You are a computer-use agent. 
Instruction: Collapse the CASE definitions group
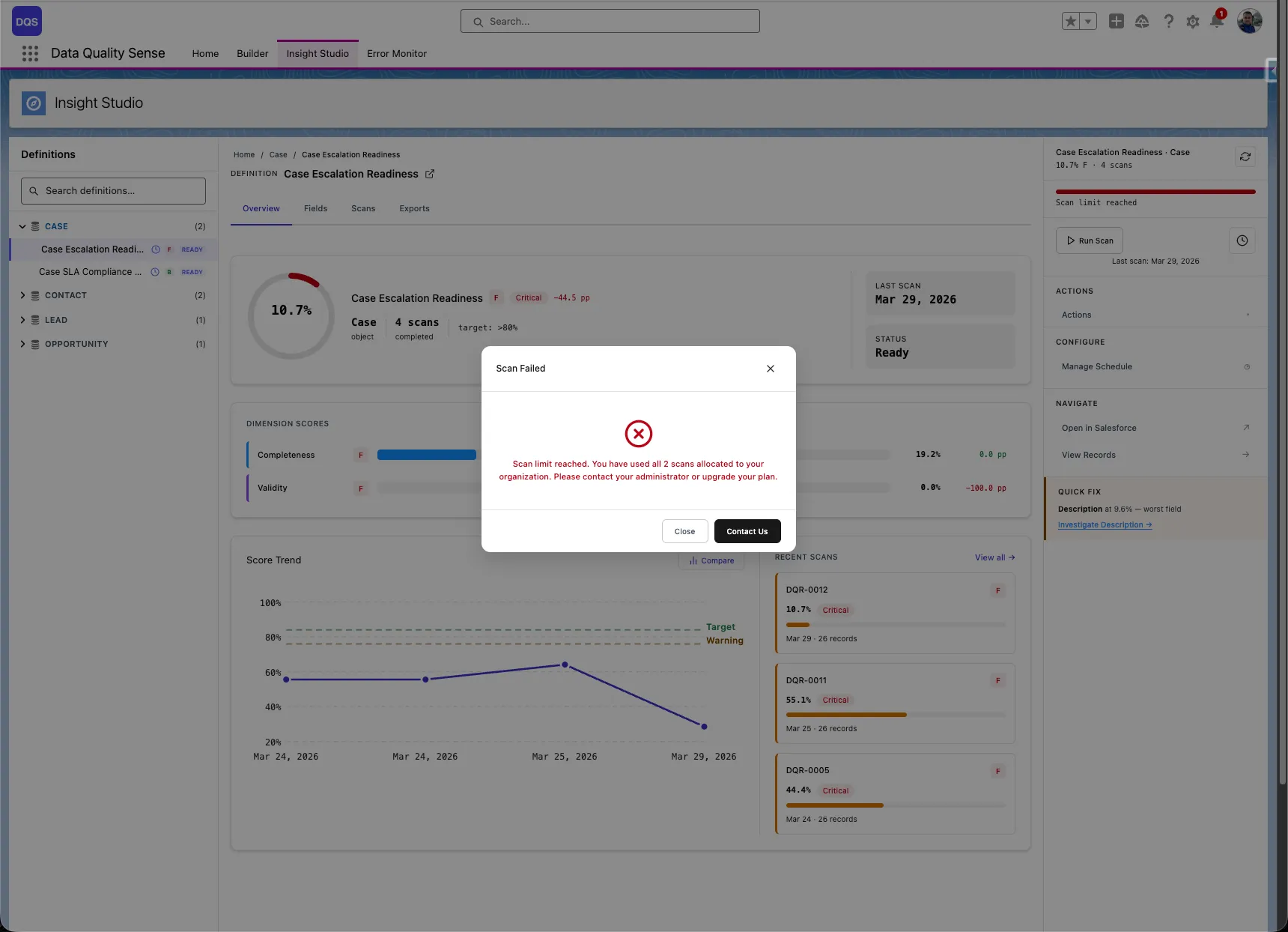click(22, 226)
